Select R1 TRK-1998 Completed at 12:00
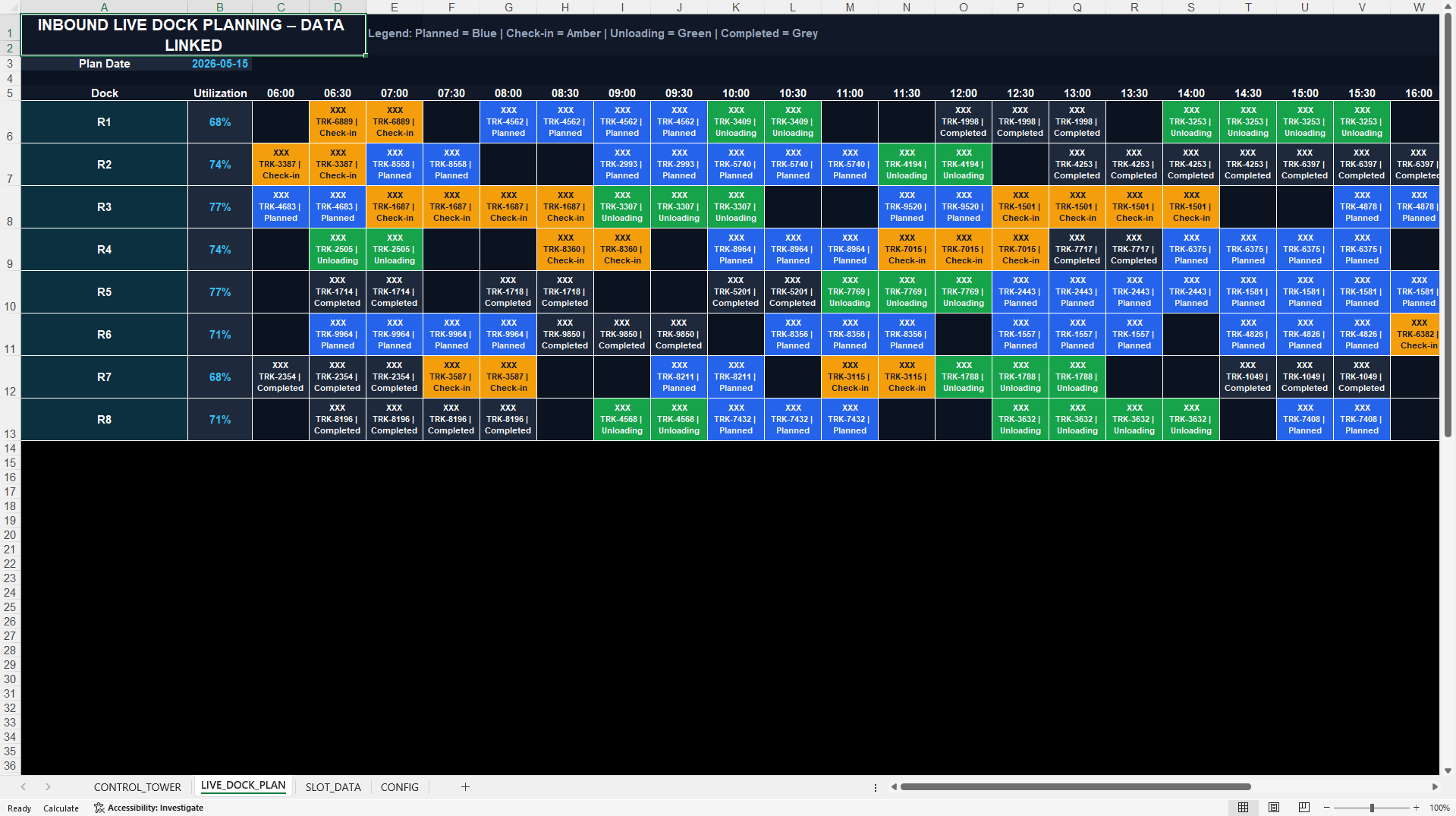Viewport: 1456px width, 816px height. [x=964, y=122]
